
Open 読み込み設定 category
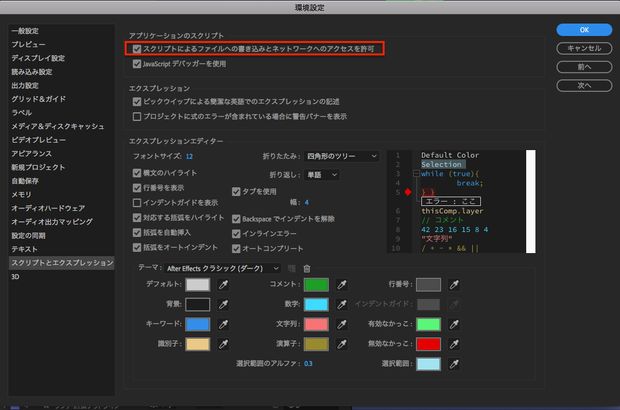tap(32, 72)
